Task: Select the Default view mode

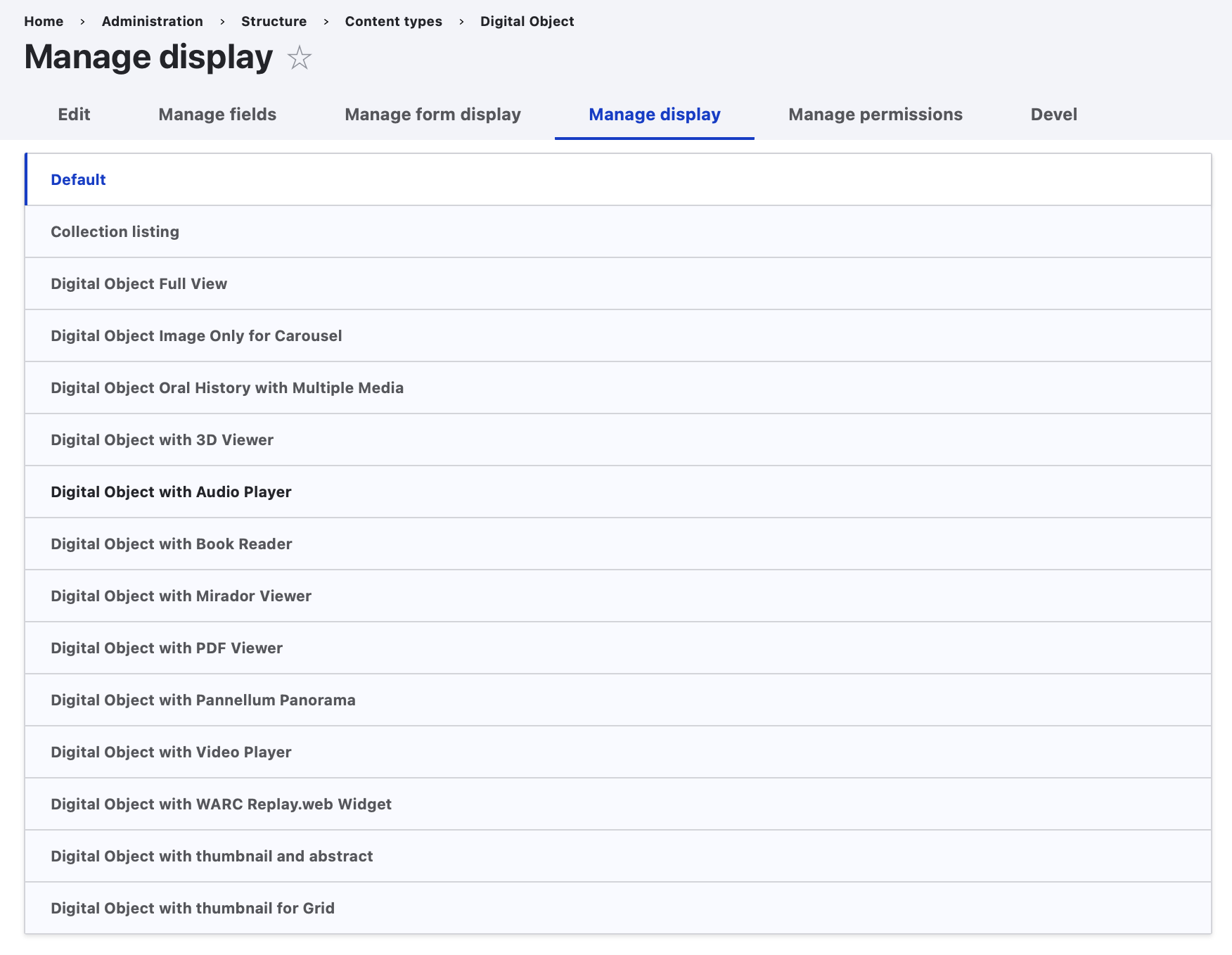Action: (x=78, y=180)
